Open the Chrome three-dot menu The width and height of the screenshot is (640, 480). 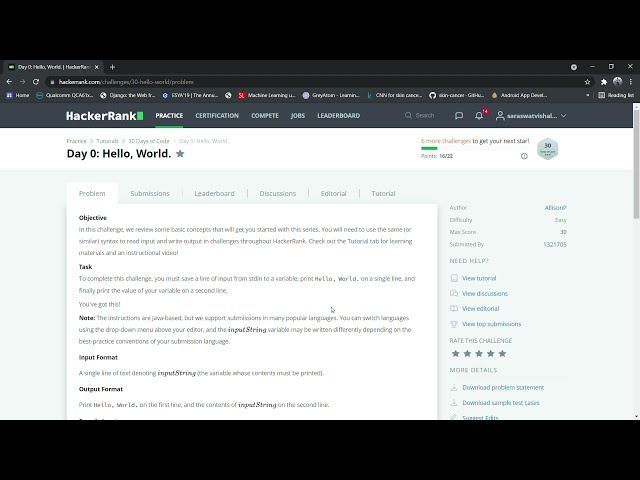coord(631,82)
